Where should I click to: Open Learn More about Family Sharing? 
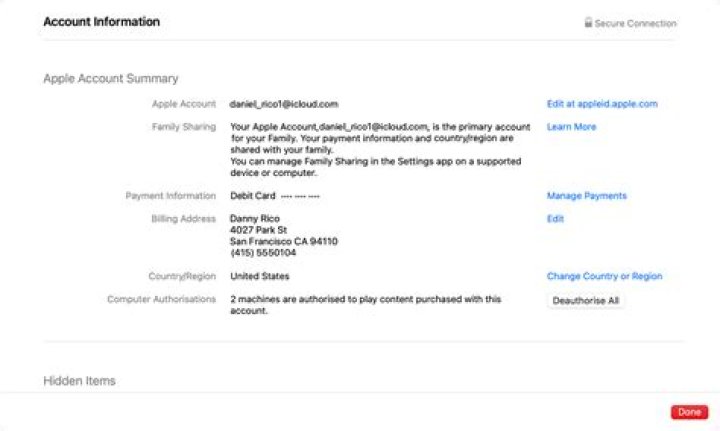pyautogui.click(x=571, y=127)
